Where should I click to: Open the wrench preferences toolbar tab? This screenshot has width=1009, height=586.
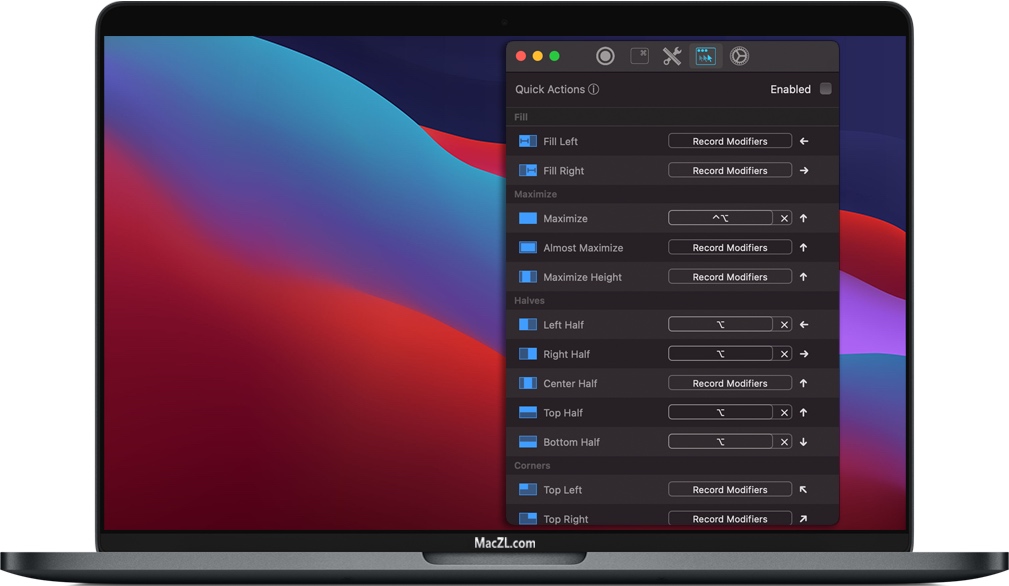tap(673, 56)
